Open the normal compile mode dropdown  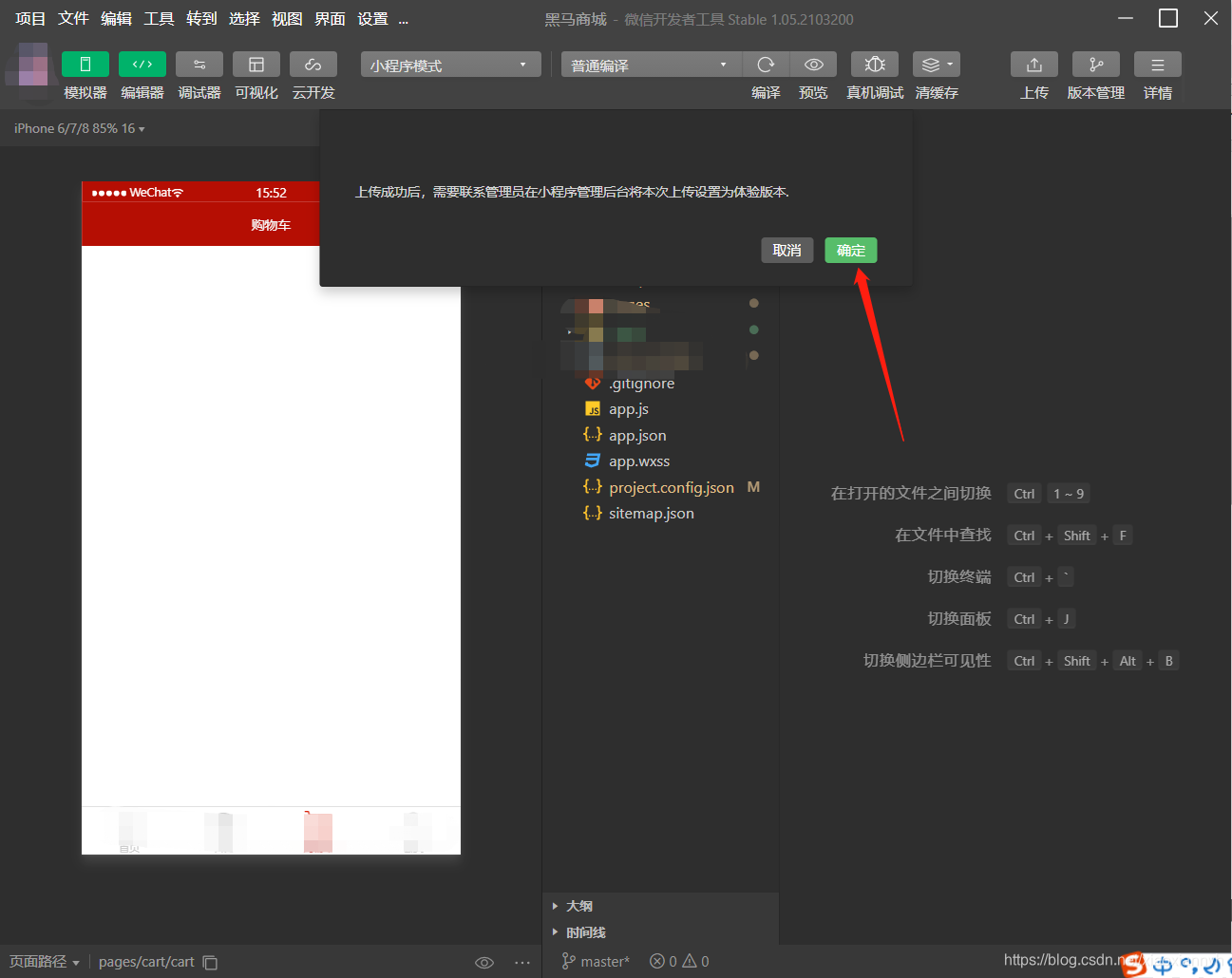tap(652, 65)
